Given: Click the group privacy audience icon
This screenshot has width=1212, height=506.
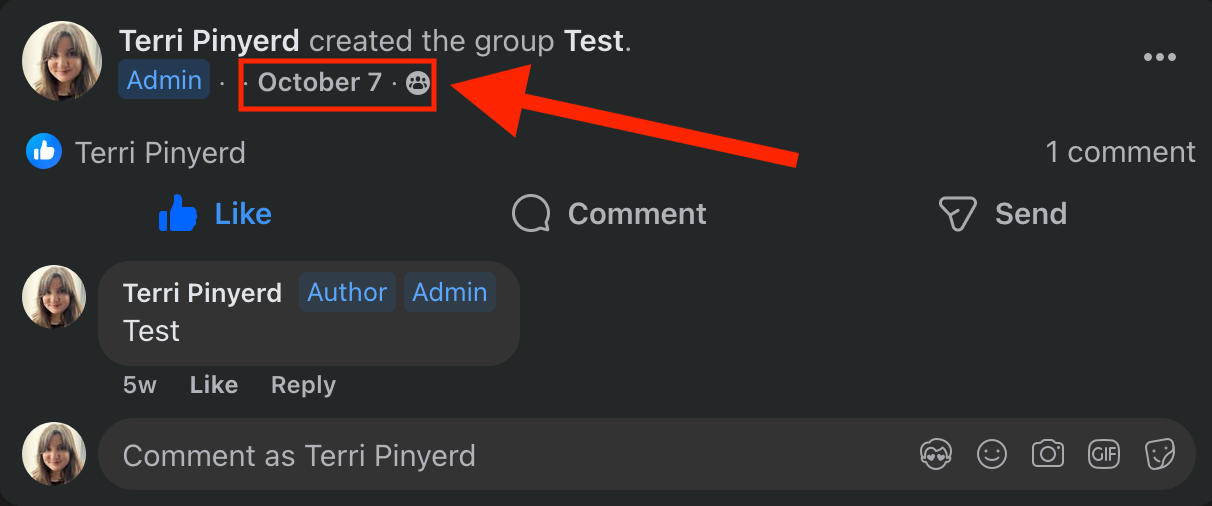Looking at the screenshot, I should coord(418,83).
